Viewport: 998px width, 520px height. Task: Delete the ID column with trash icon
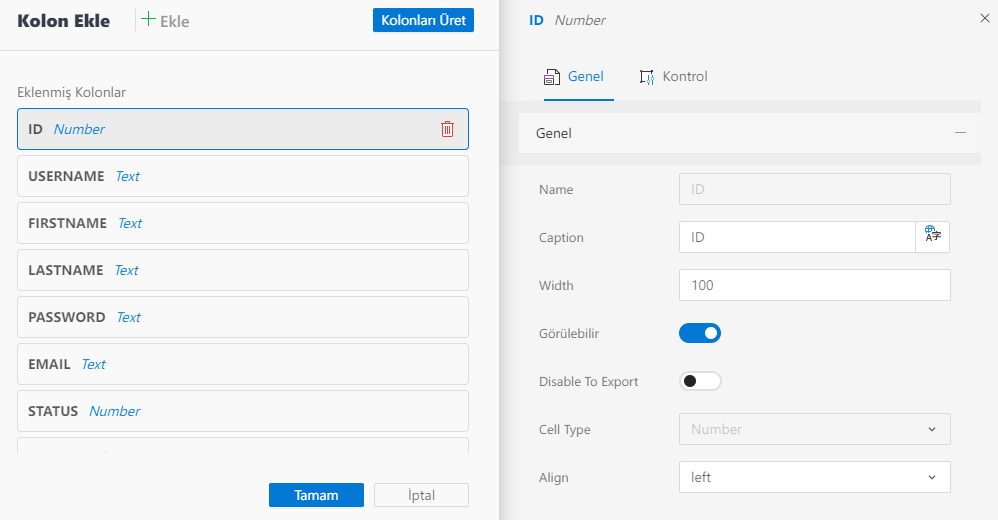[x=447, y=129]
